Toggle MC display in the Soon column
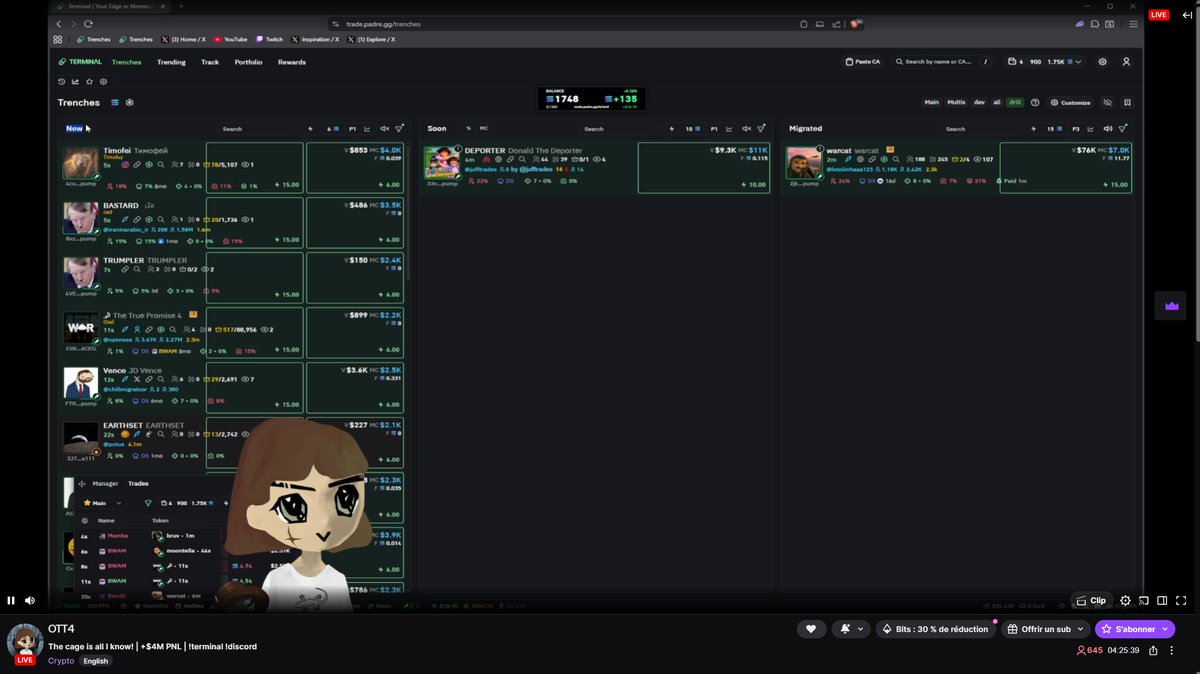Viewport: 1200px width, 674px height. tap(484, 128)
